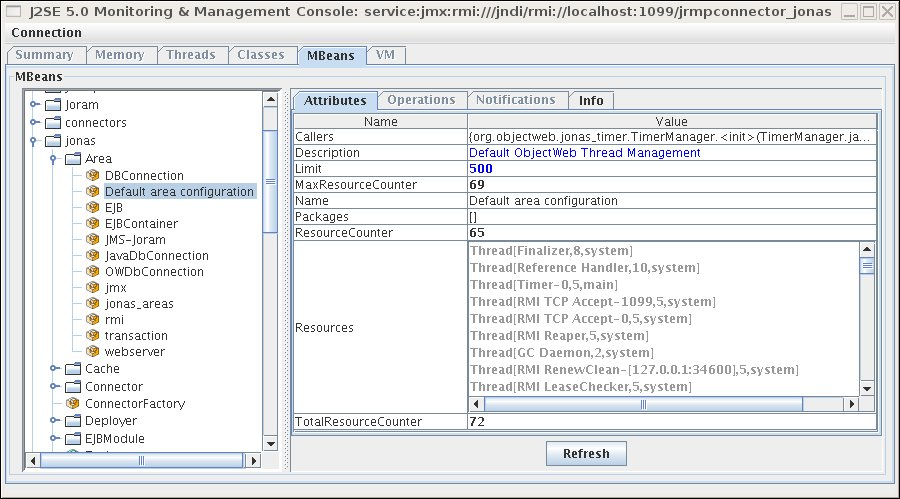Image resolution: width=900 pixels, height=499 pixels.
Task: Expand the connectors tree node
Action: (34, 122)
